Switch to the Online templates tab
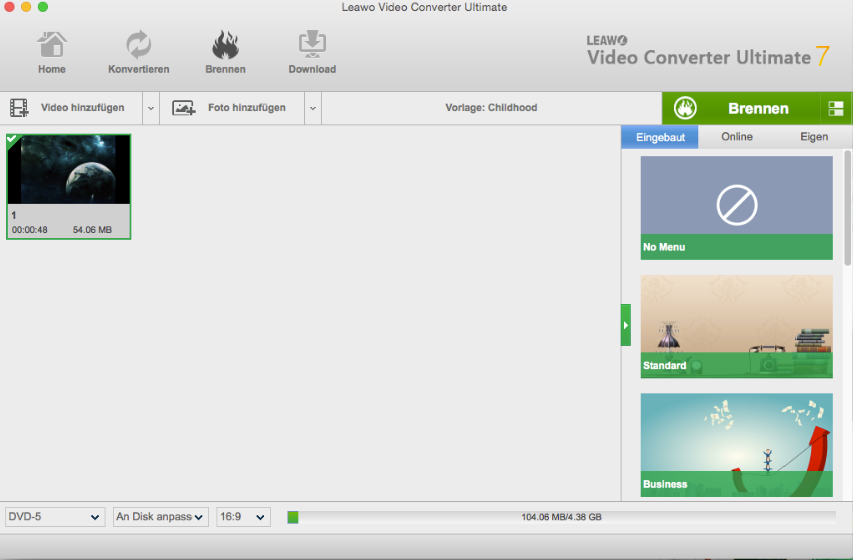Image resolution: width=853 pixels, height=560 pixels. tap(737, 137)
